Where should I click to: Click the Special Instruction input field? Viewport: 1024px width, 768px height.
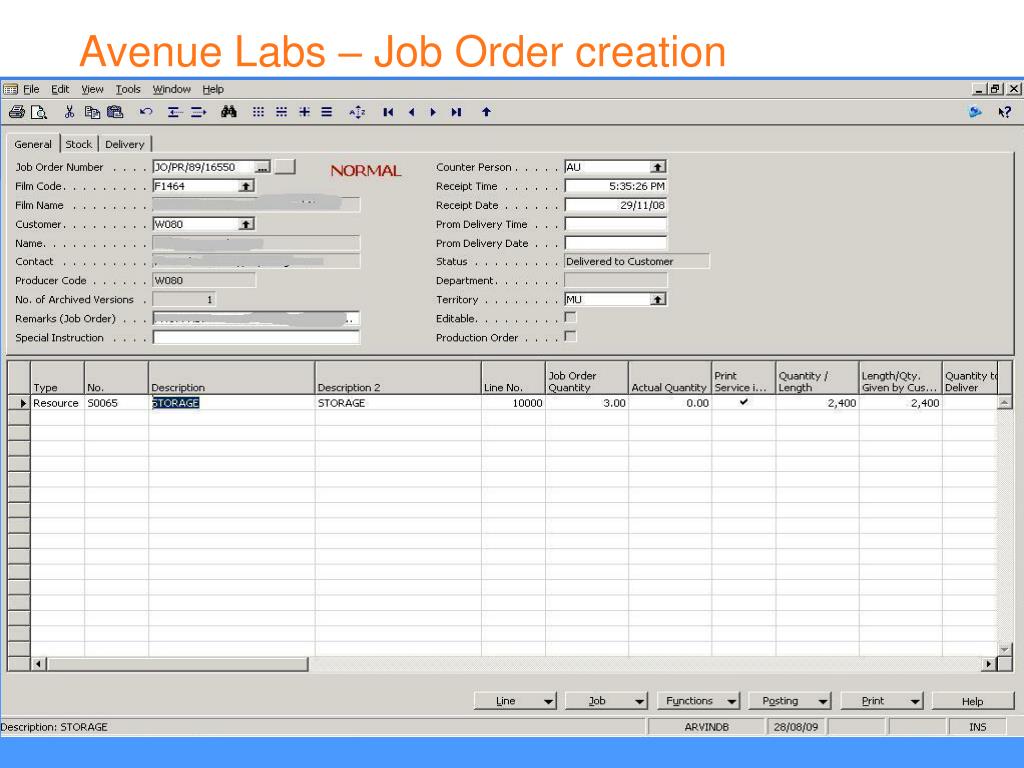click(256, 338)
